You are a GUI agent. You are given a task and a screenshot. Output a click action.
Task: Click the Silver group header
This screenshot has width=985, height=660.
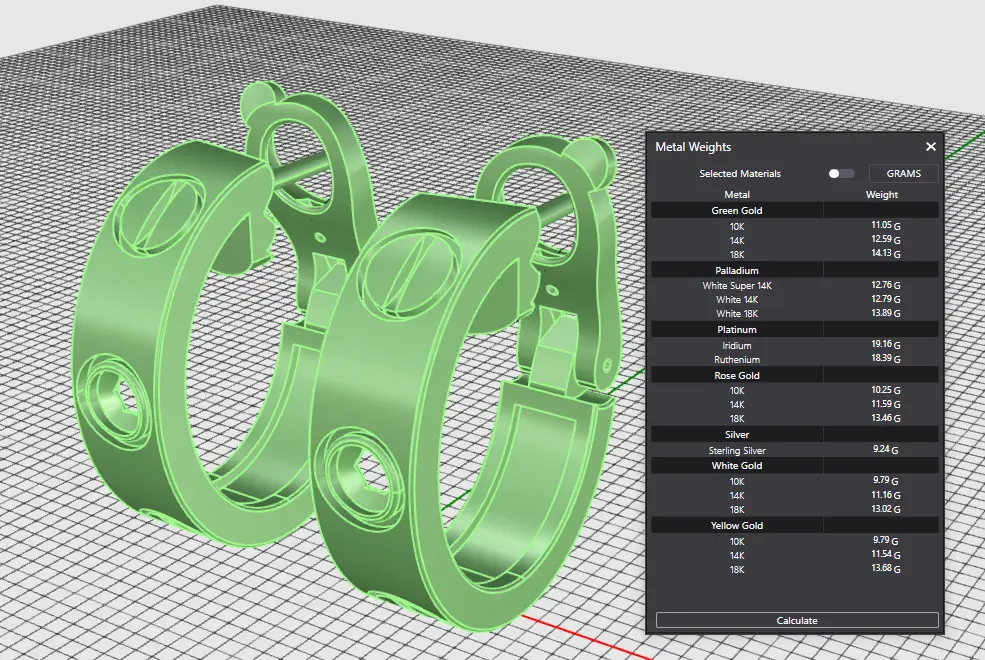pyautogui.click(x=736, y=435)
